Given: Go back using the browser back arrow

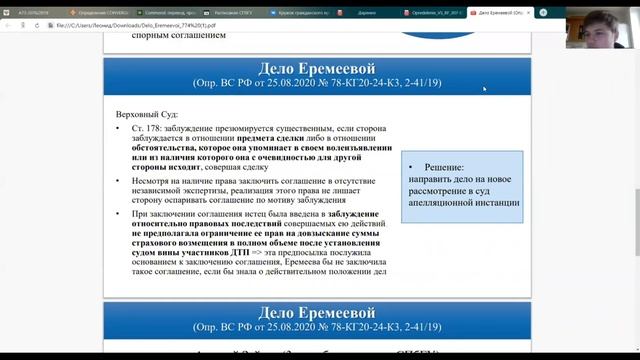Looking at the screenshot, I should (8, 25).
